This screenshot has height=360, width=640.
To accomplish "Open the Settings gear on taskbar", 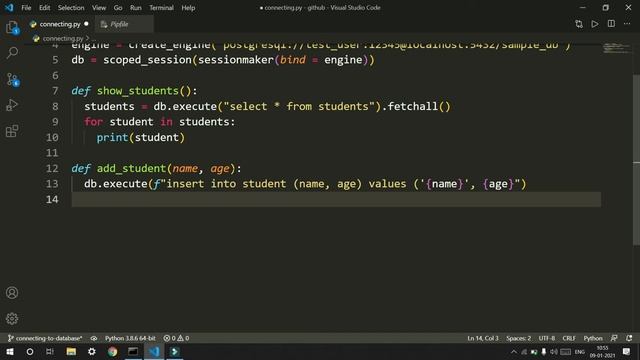I will coord(92,351).
